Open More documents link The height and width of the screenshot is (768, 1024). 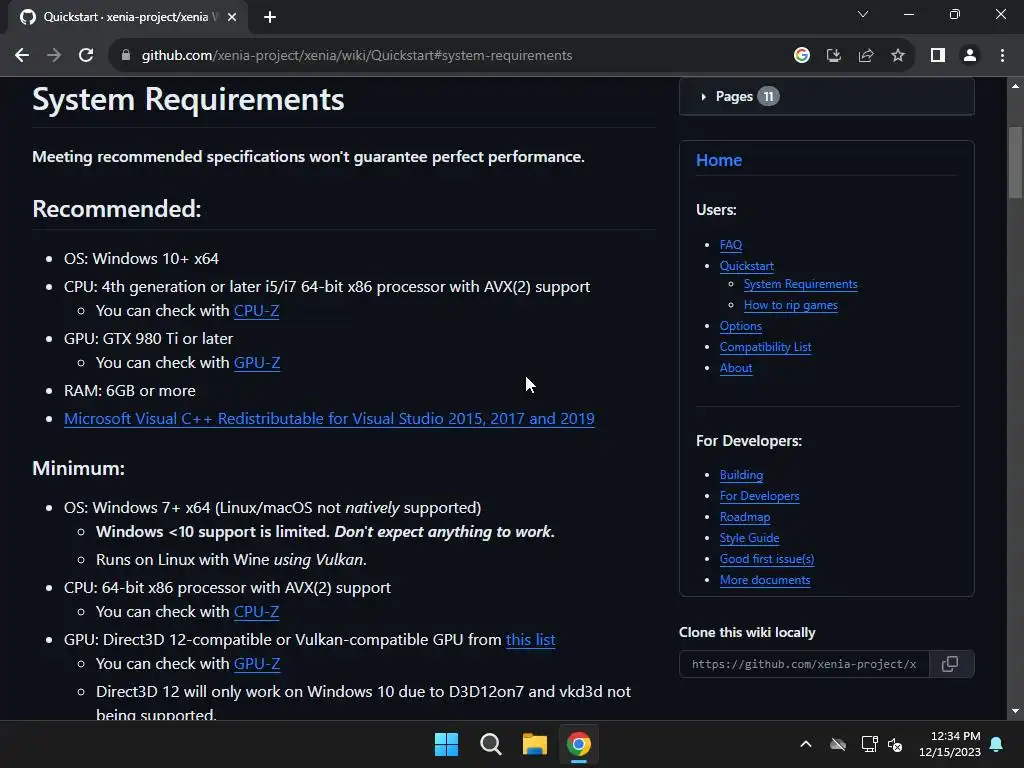[x=765, y=579]
